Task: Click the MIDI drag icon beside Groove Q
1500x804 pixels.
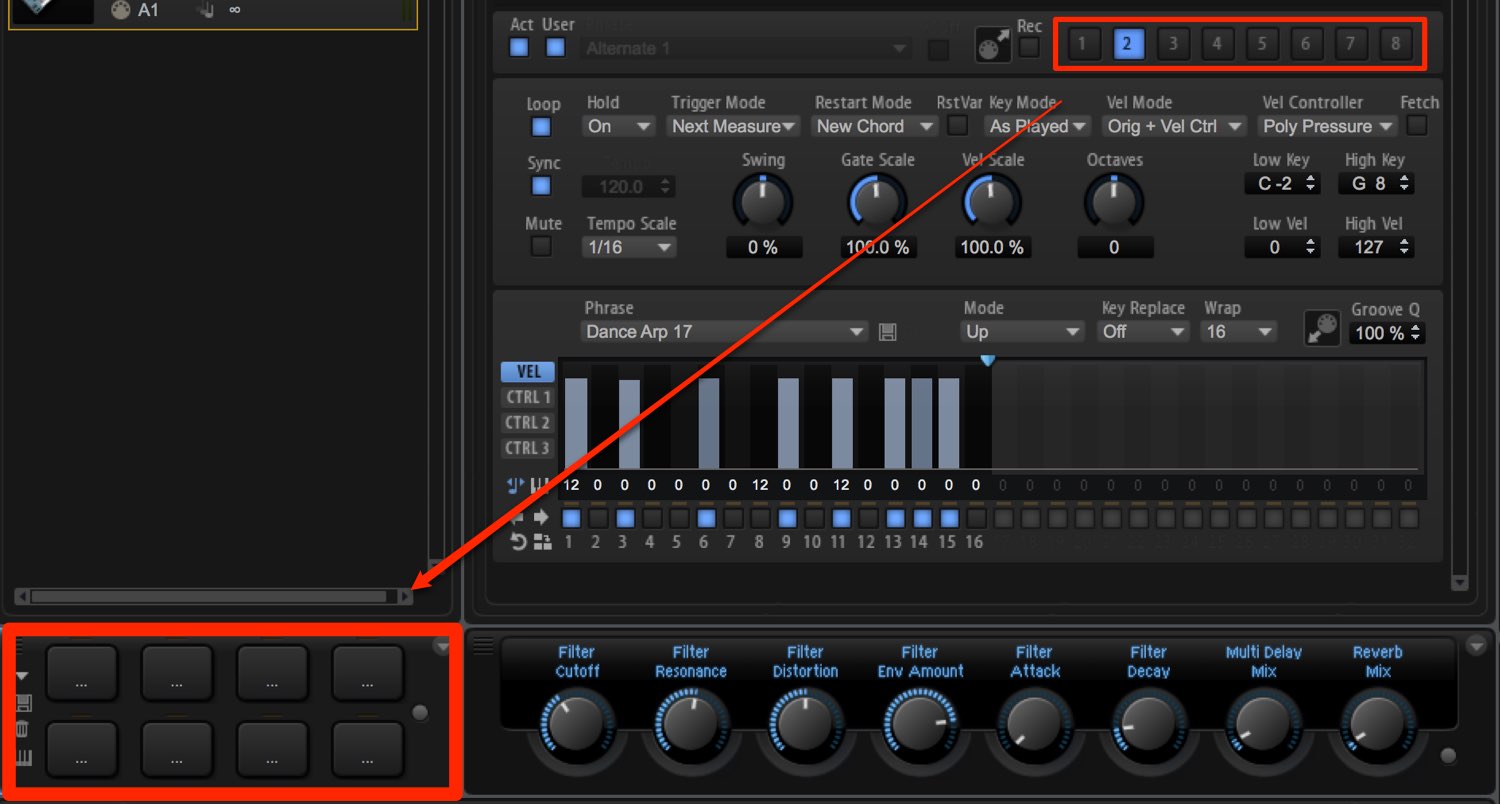Action: pos(1322,328)
